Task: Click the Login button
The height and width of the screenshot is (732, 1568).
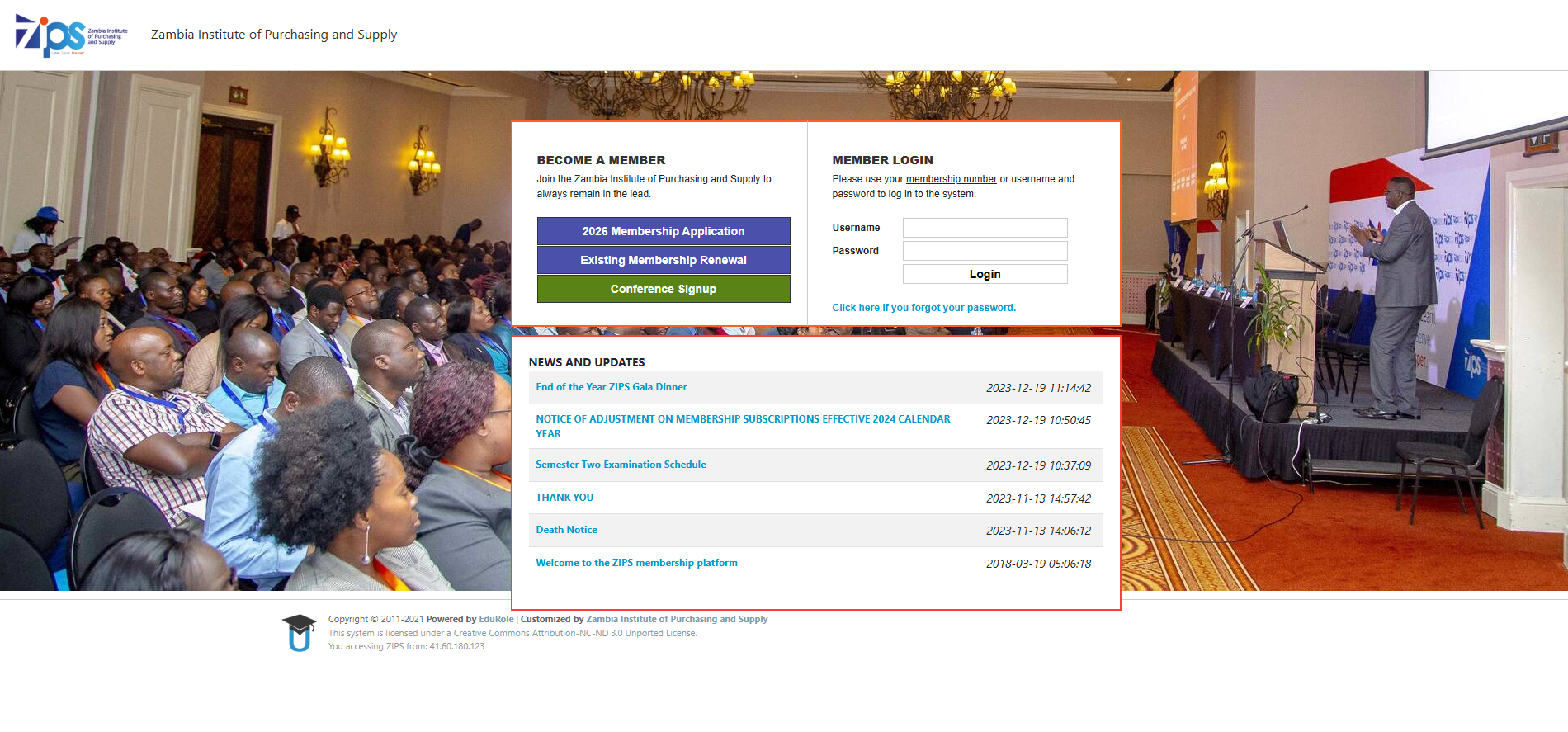Action: pos(985,274)
